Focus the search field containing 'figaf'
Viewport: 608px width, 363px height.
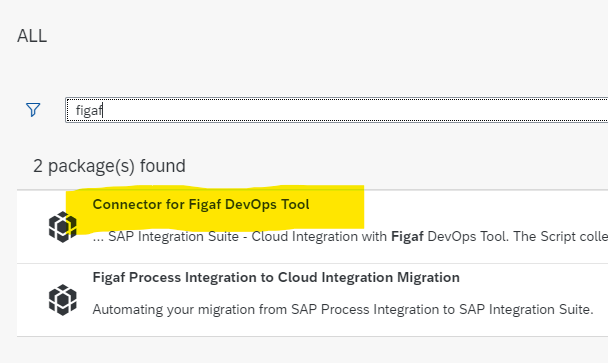coord(337,110)
